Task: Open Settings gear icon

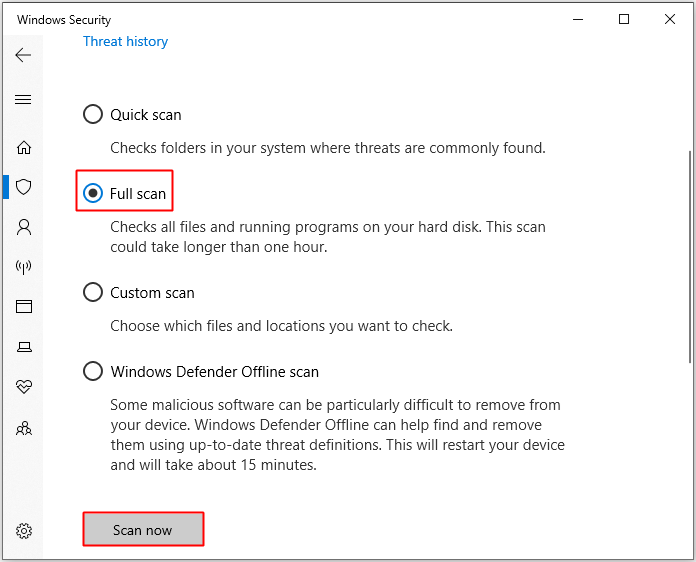Action: pyautogui.click(x=24, y=531)
